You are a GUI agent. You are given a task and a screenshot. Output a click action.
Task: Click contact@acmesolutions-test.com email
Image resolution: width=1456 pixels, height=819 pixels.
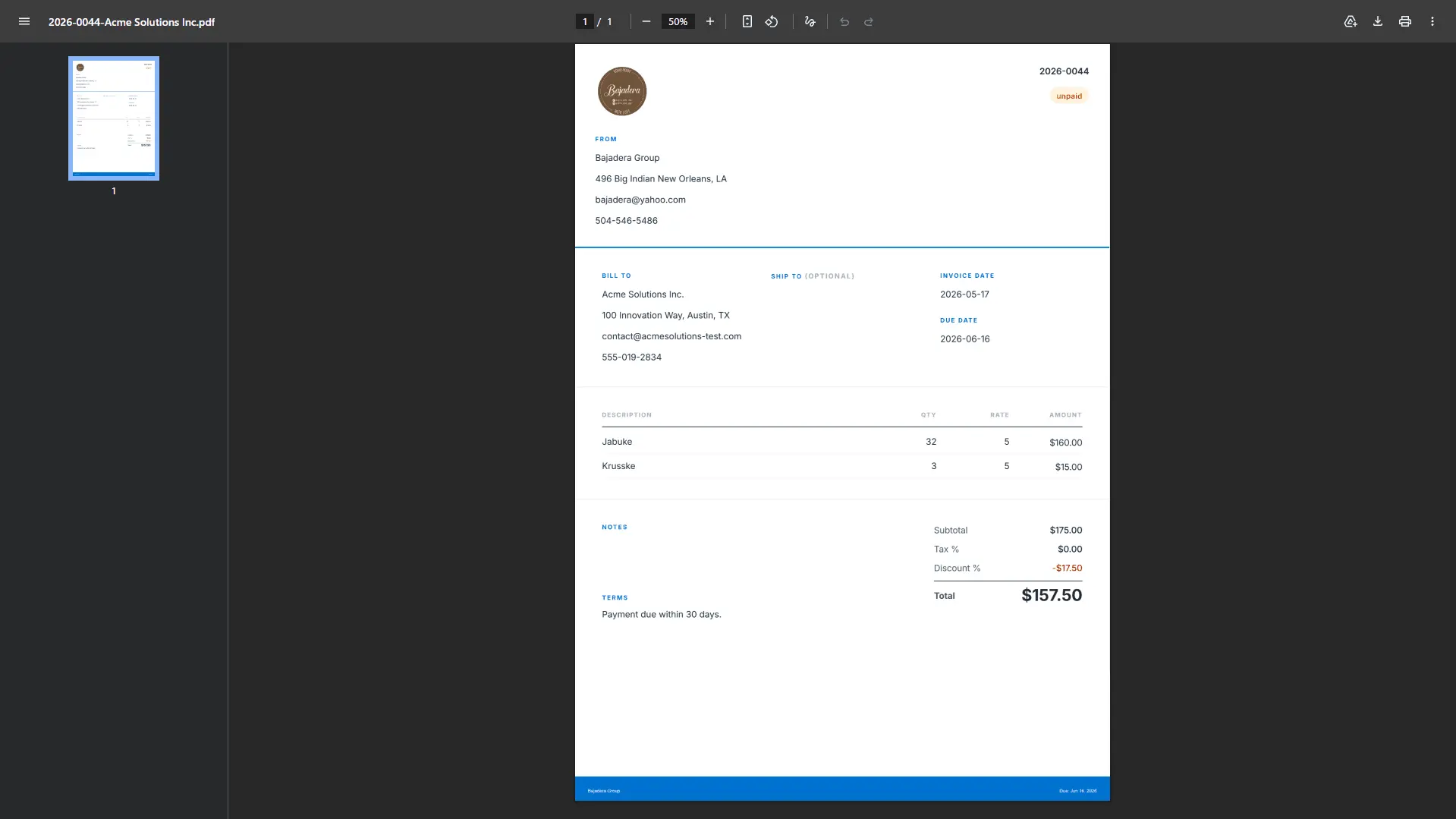(x=671, y=335)
